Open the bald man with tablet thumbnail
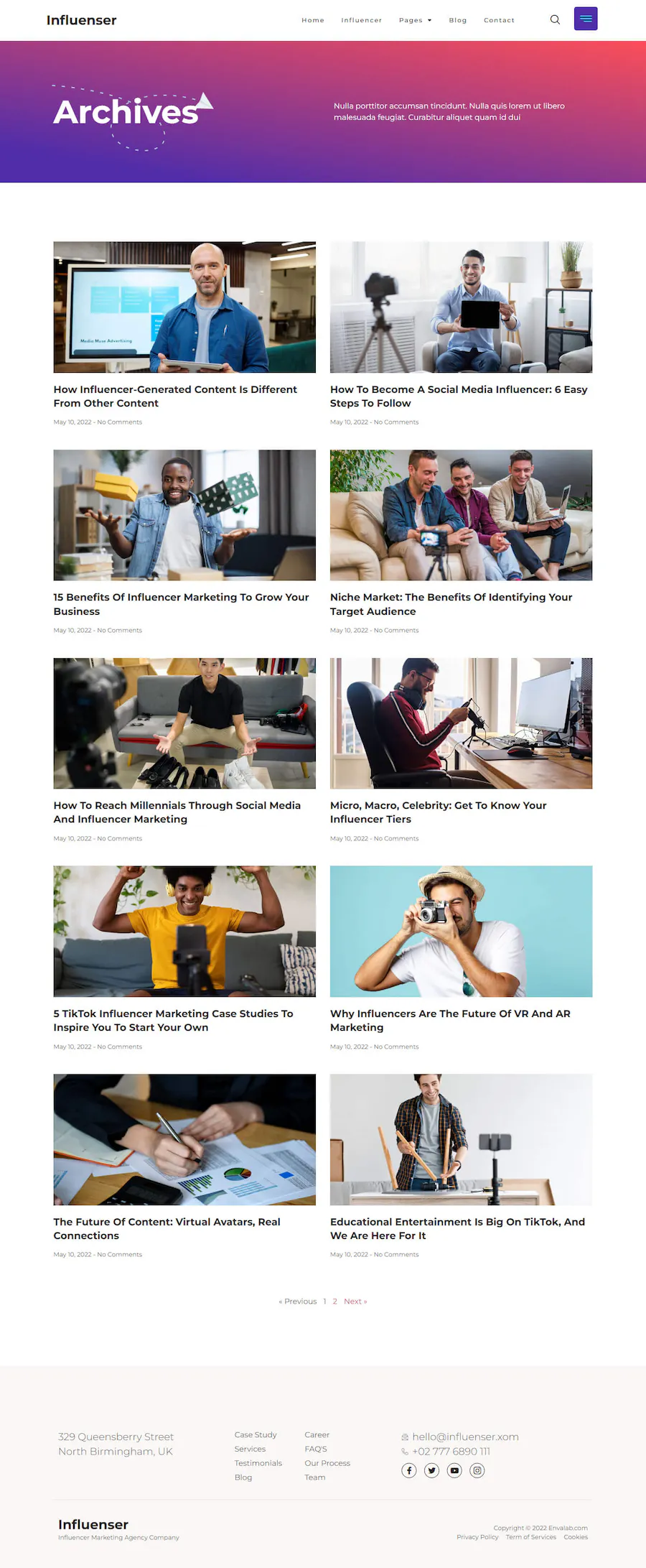The image size is (646, 1568). tap(184, 307)
